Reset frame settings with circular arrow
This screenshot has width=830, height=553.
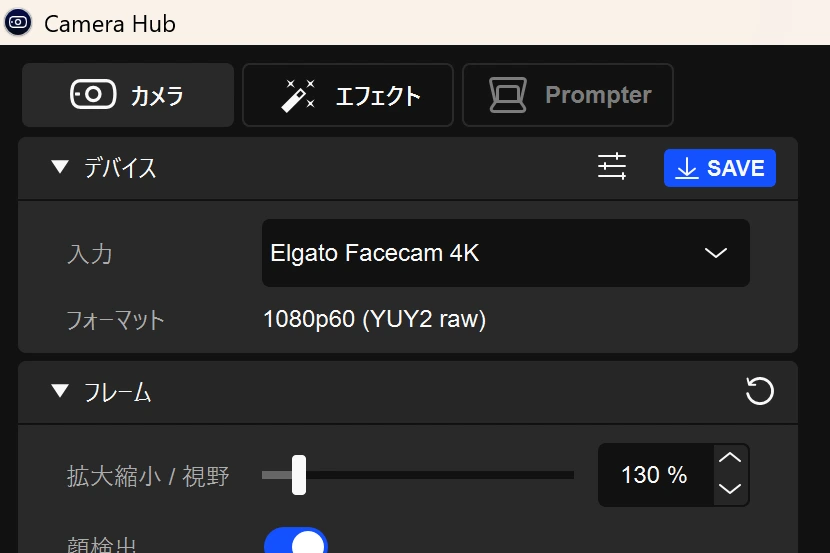click(x=760, y=391)
